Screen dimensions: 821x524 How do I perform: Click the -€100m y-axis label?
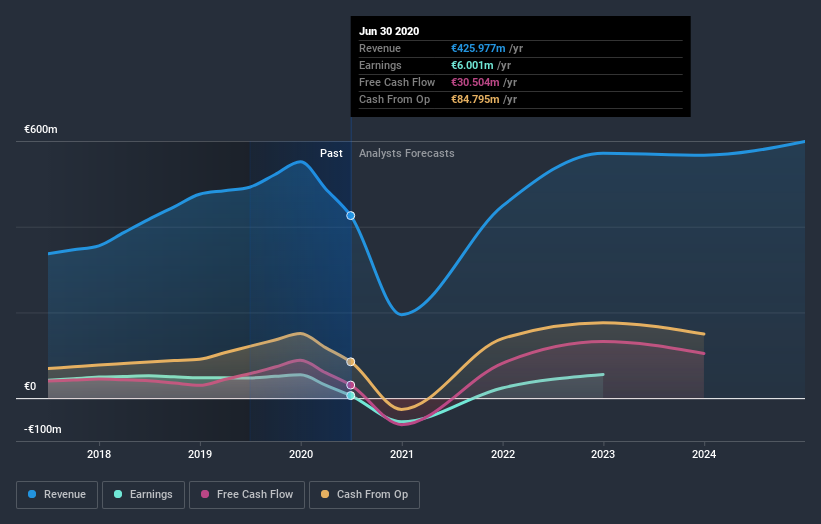(43, 429)
